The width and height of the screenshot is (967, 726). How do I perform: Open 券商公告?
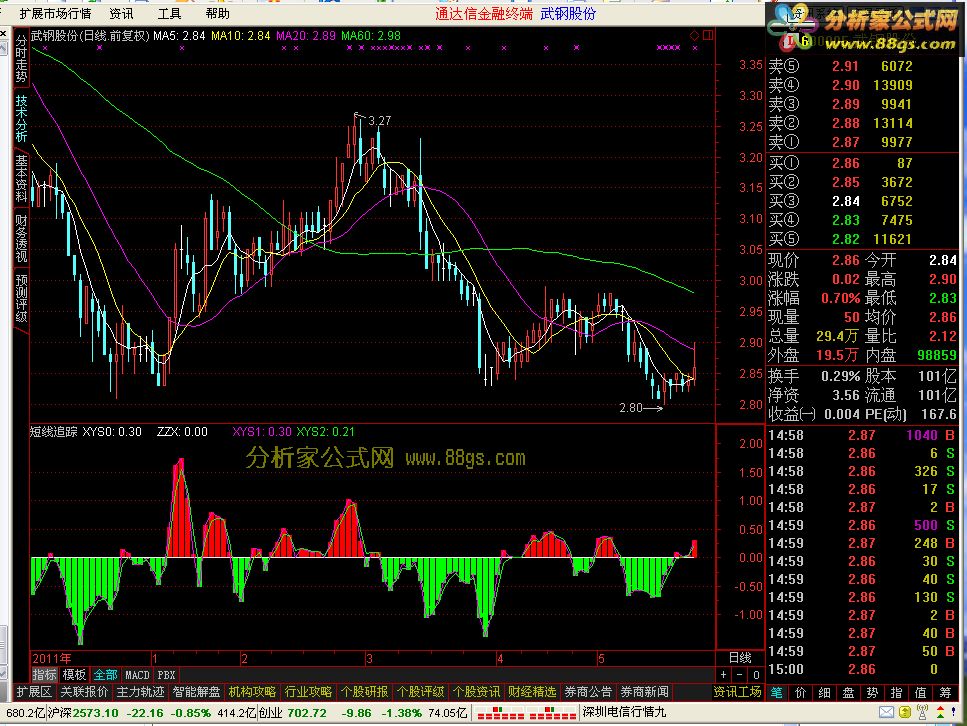588,692
